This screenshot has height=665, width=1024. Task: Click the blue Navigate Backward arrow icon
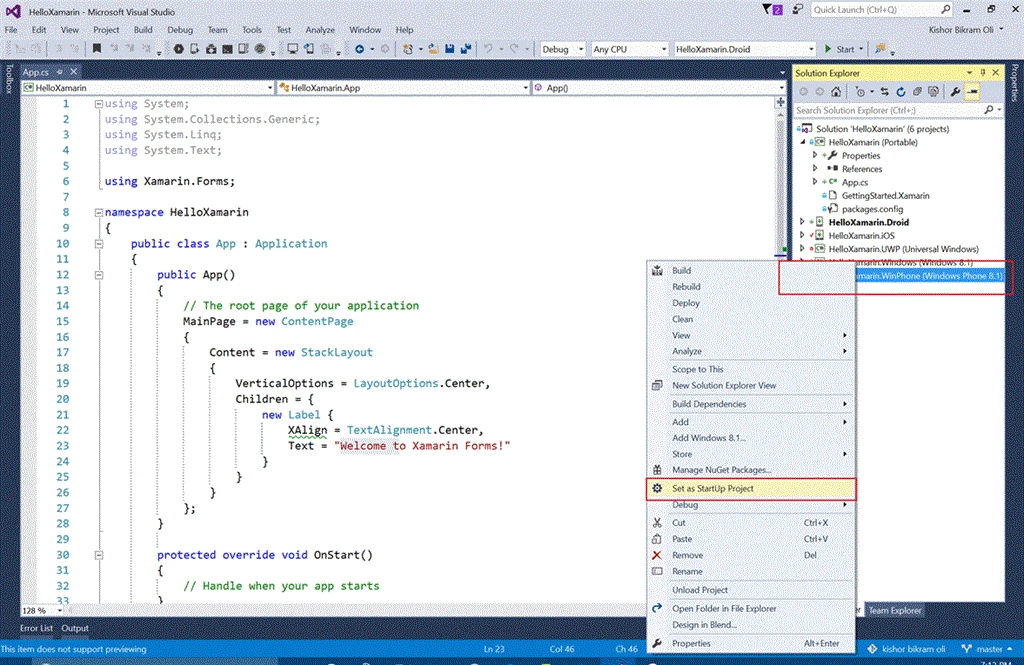[x=359, y=49]
